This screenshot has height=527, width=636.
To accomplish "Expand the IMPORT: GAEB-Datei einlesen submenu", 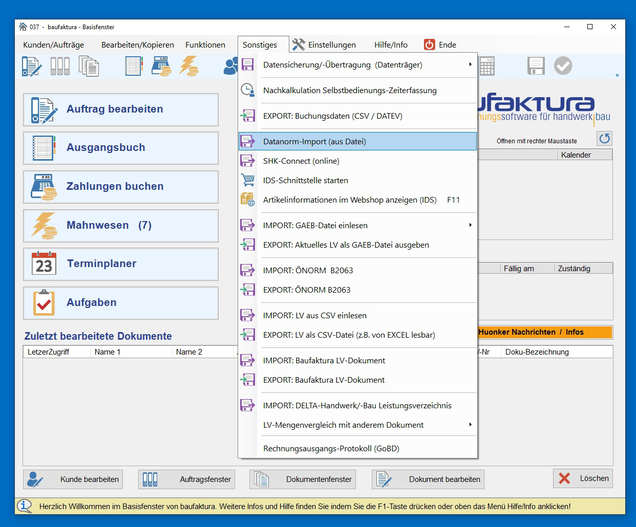I will [470, 225].
